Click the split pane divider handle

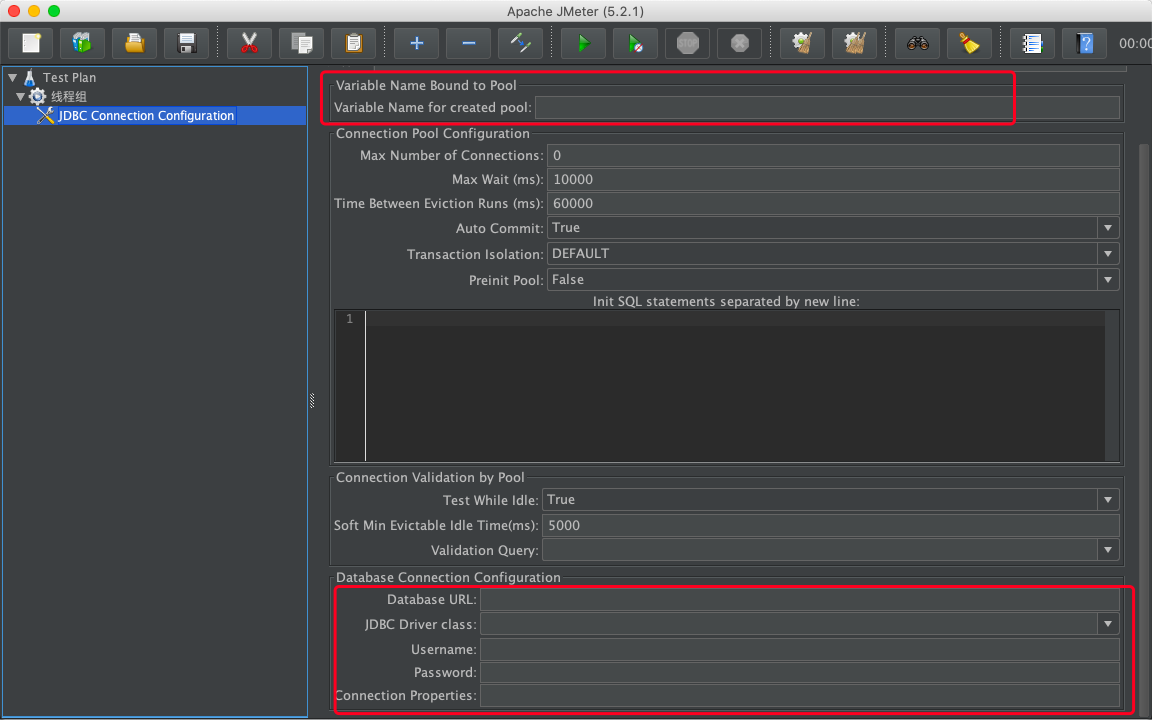[312, 400]
